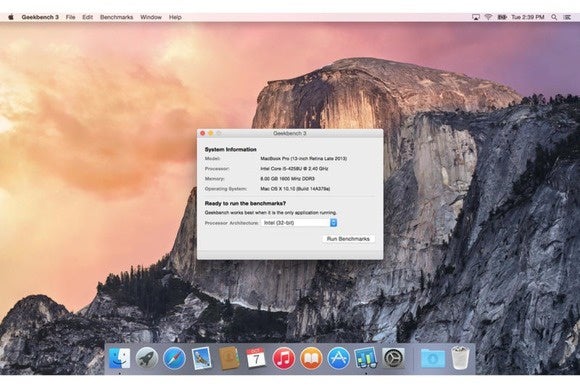Viewport: 580px width, 388px height.
Task: Click the System Information heading
Action: 230,149
